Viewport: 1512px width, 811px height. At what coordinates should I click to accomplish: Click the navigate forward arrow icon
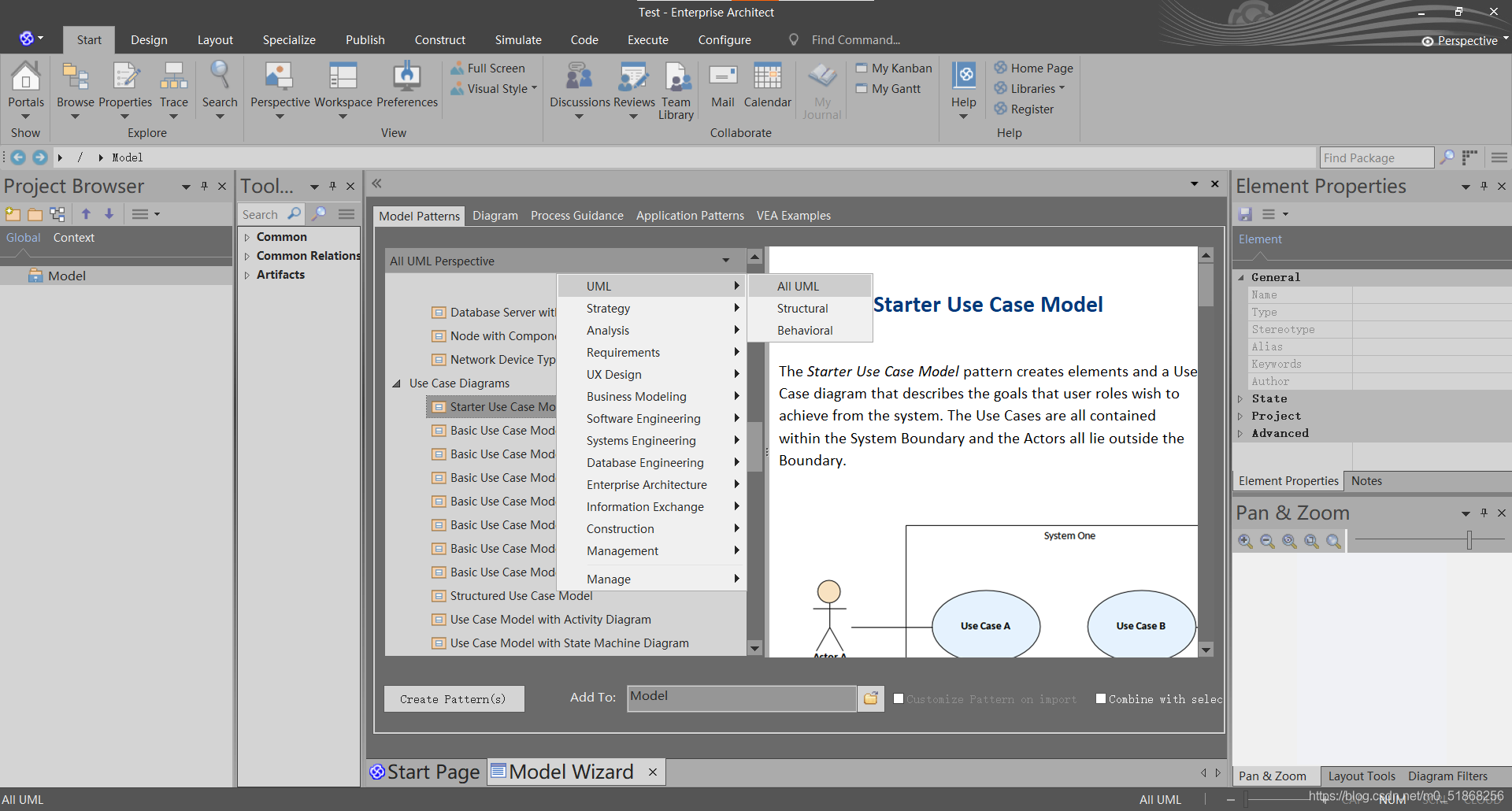(40, 157)
